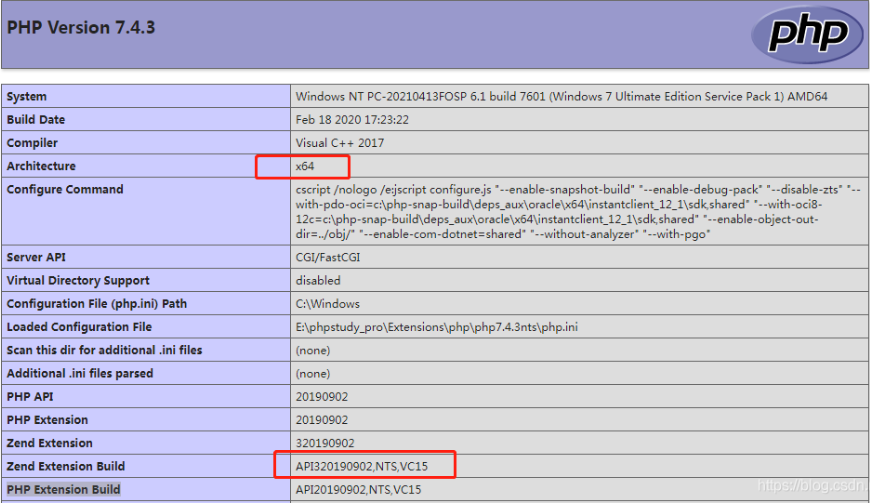Image resolution: width=870 pixels, height=503 pixels.
Task: Click 'Additional .ini files parsed' label
Action: pos(80,374)
